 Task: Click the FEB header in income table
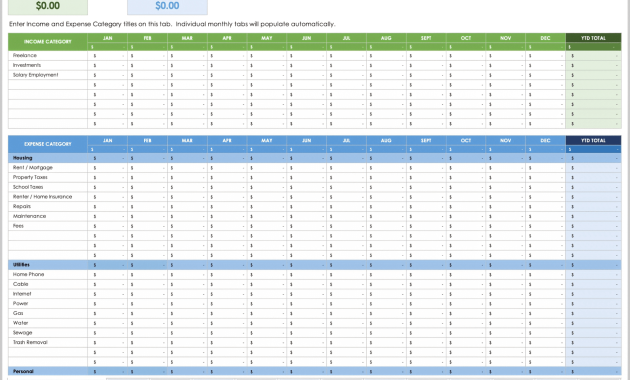[147, 38]
